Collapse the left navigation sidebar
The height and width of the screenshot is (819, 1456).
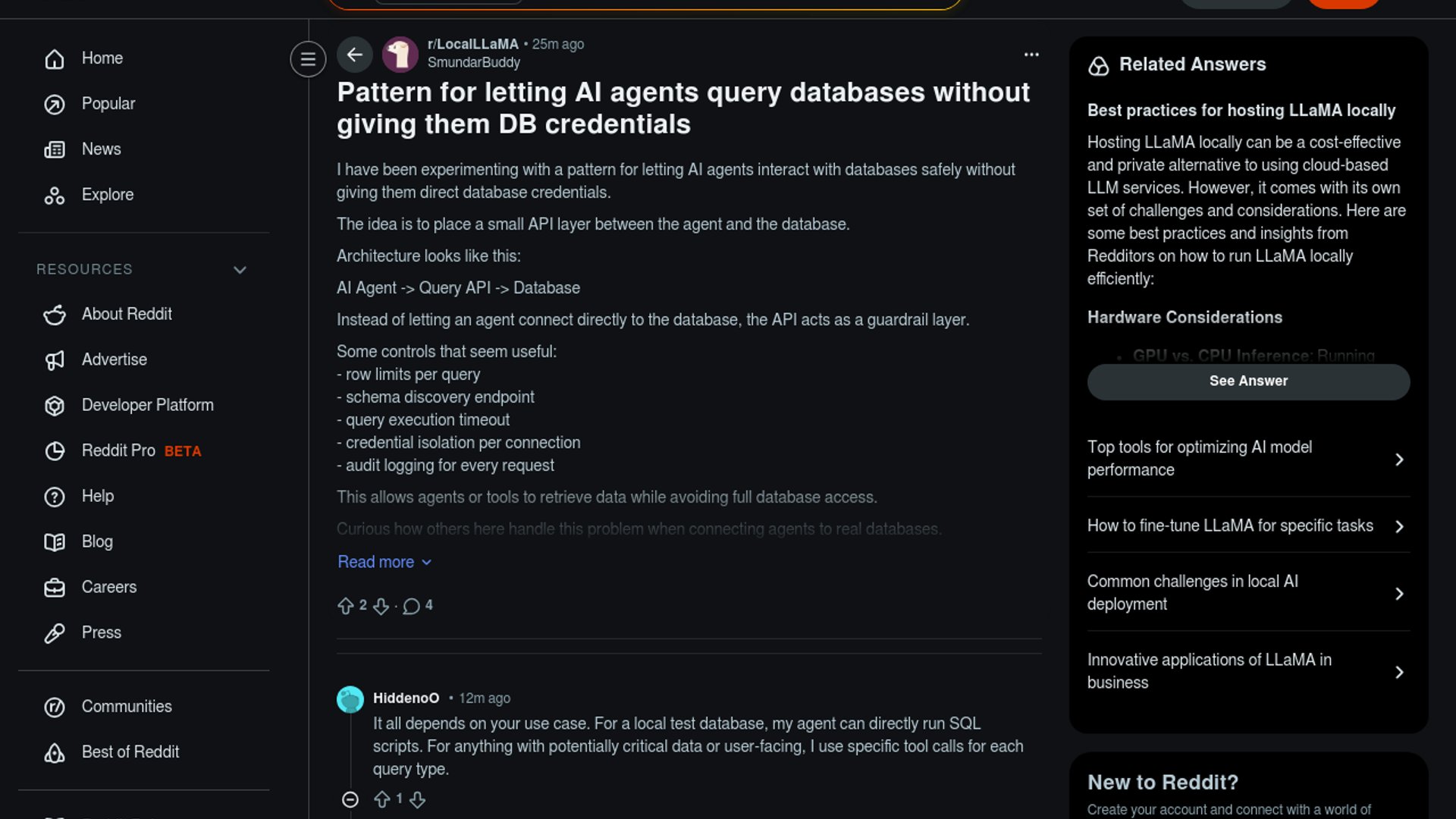click(308, 59)
